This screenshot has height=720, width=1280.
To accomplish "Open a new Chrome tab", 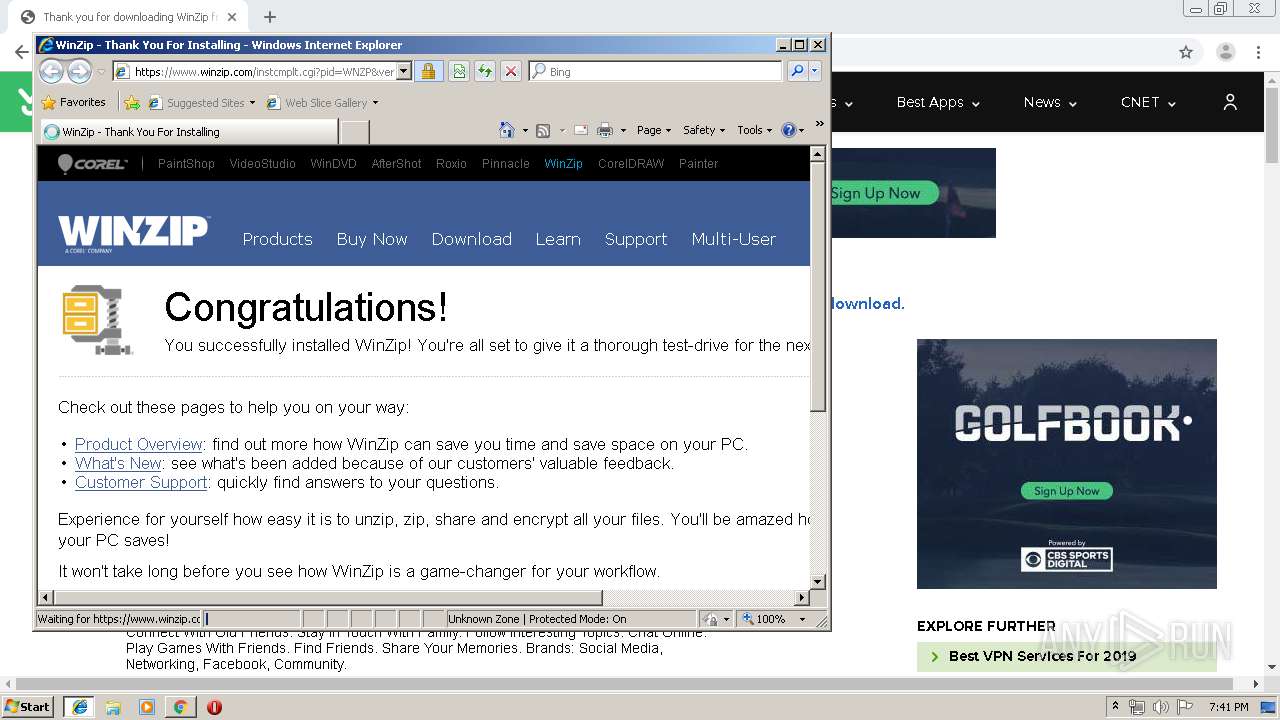I will (270, 17).
